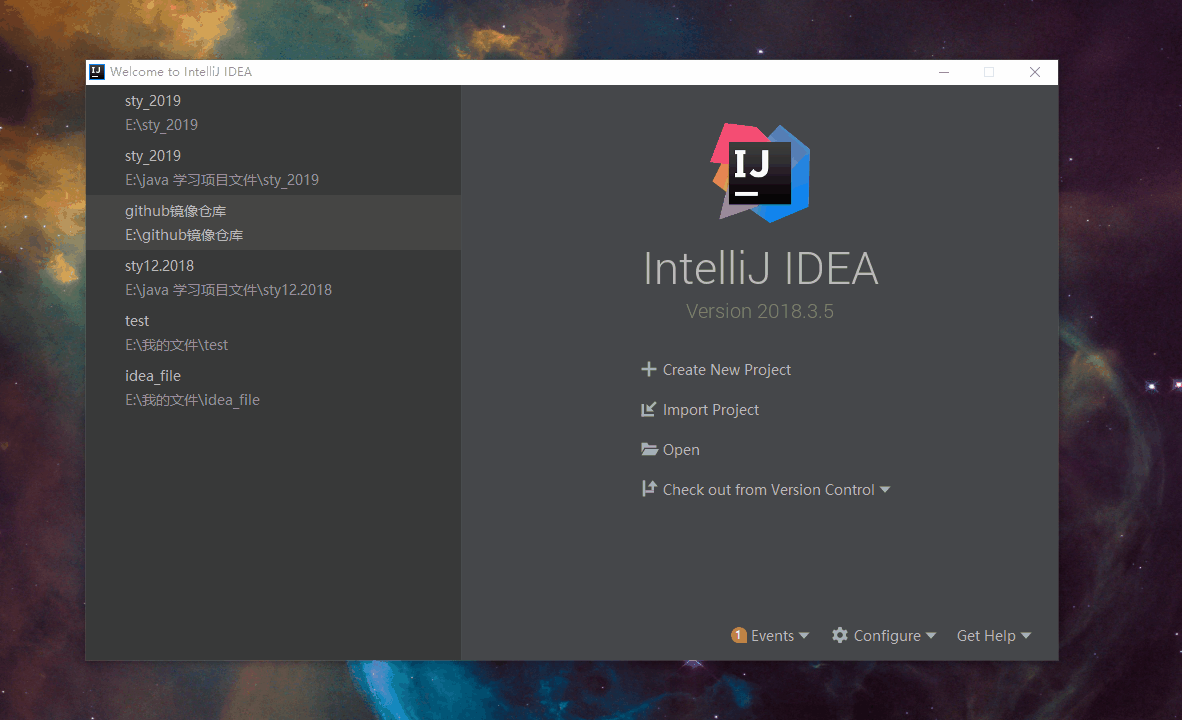Open recent project sty_2019 at E:\sty_2019
1182x720 pixels.
pyautogui.click(x=273, y=112)
